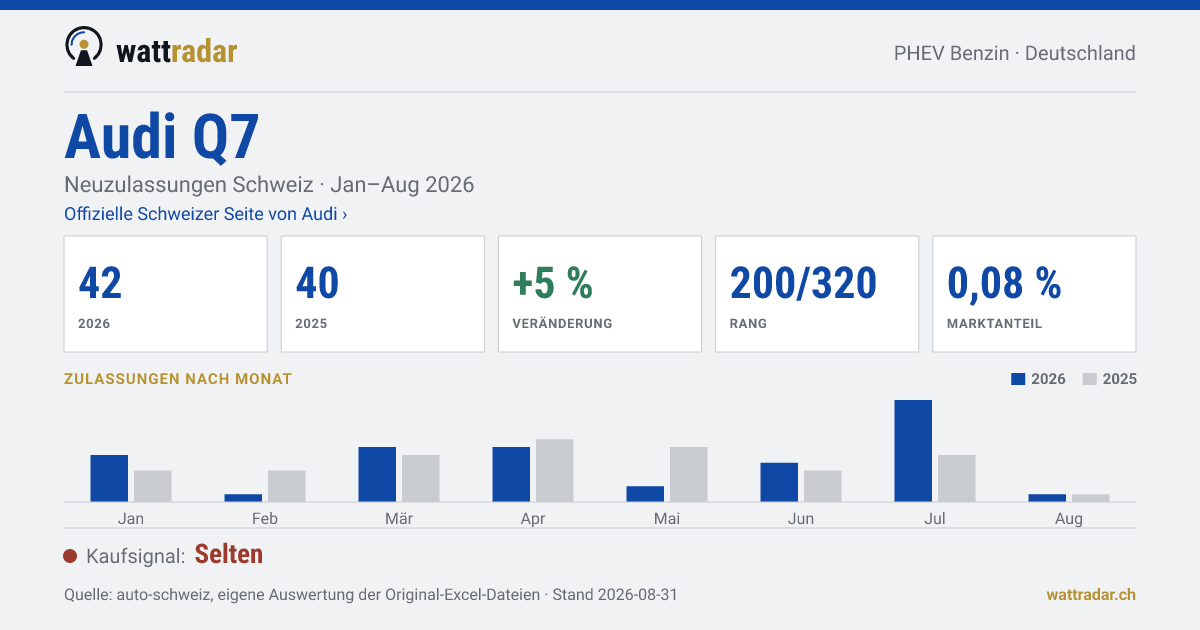Click the Mai axis label

pos(667,518)
